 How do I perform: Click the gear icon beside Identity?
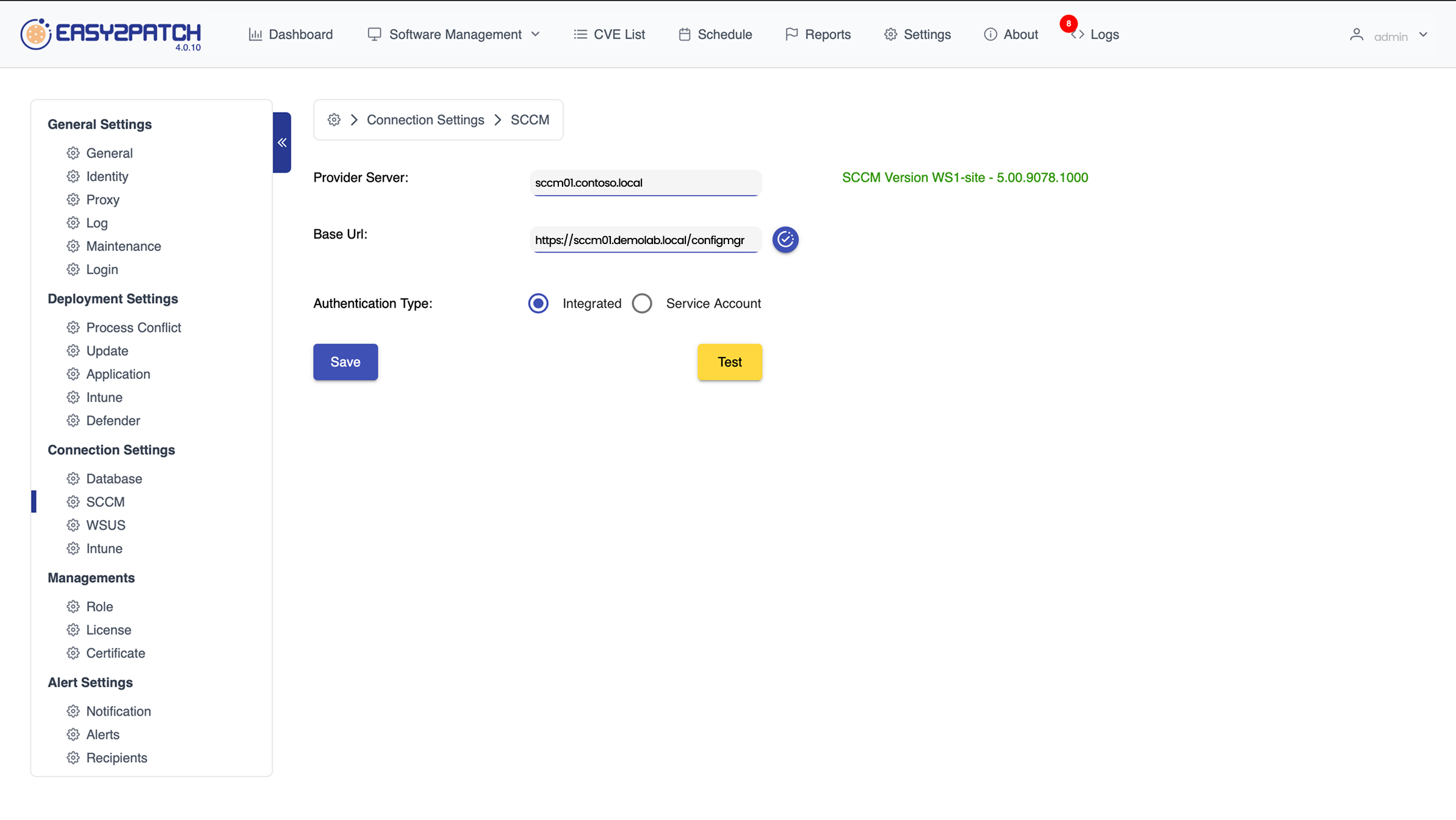tap(73, 176)
